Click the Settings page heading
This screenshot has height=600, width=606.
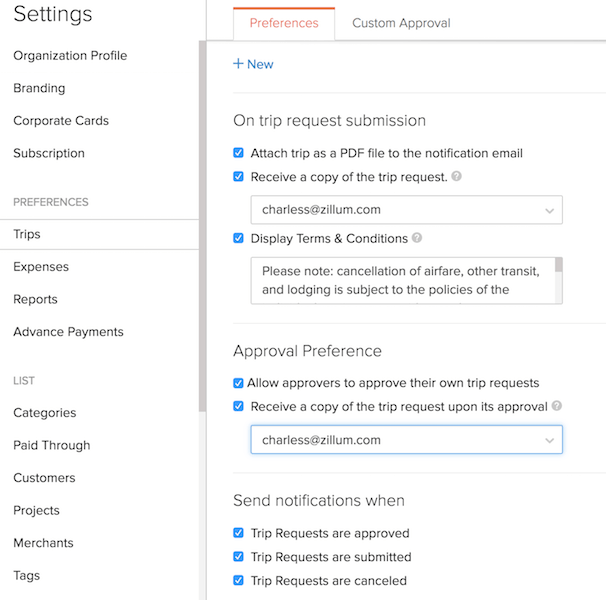point(53,14)
